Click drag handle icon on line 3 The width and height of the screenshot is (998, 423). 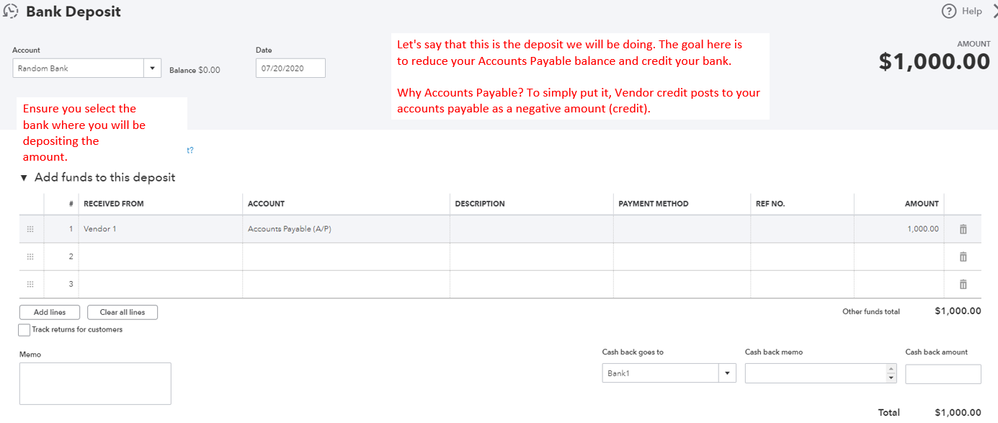click(x=30, y=284)
